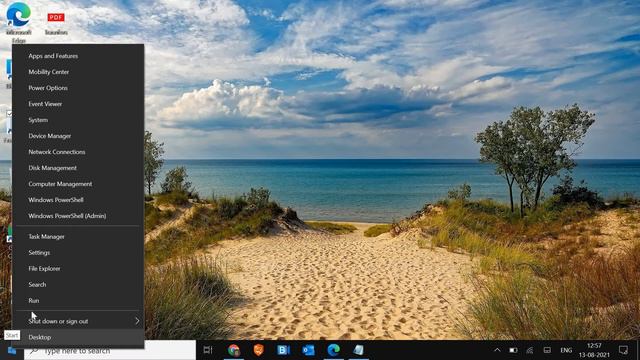Open Device Manager

(x=78, y=136)
